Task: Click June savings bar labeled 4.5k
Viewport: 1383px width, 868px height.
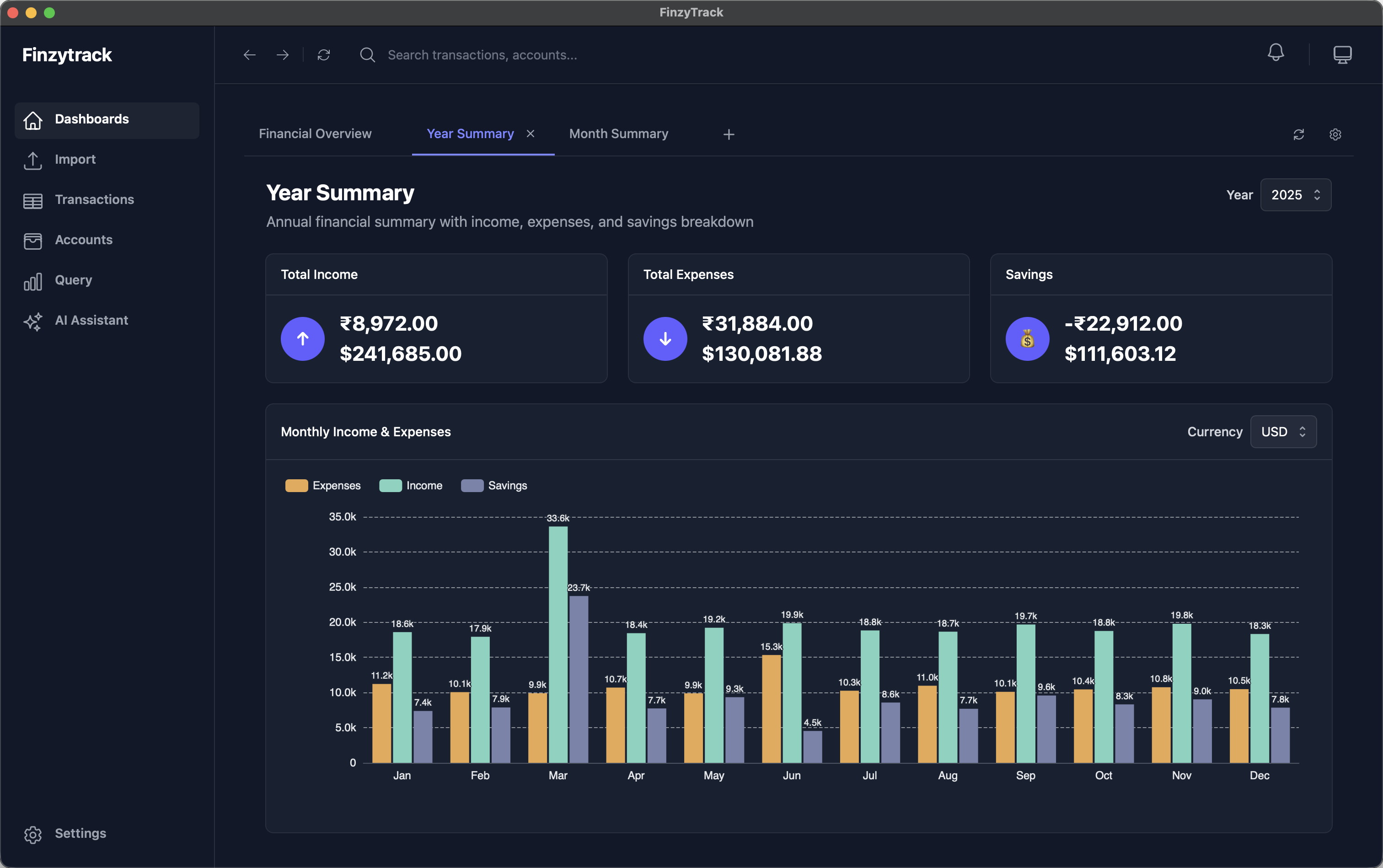Action: (x=812, y=747)
